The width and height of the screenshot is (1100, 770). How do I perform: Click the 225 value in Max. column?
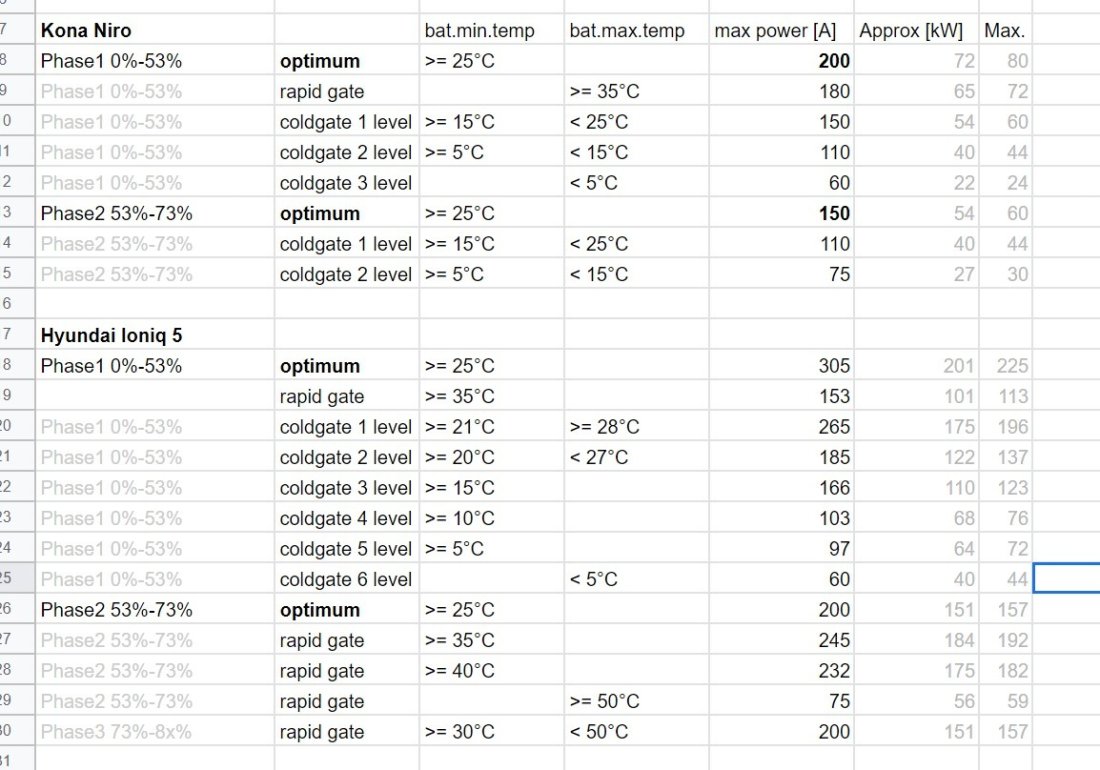pyautogui.click(x=1005, y=365)
